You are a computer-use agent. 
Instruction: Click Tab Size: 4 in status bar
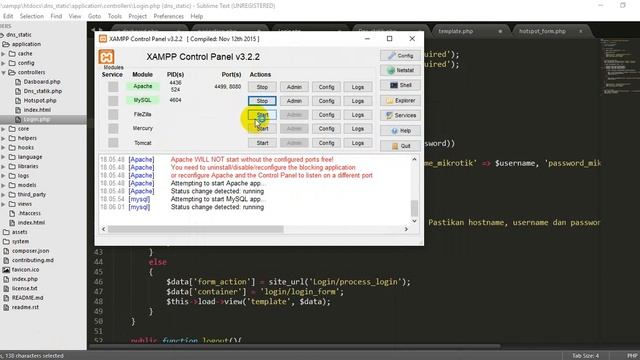(585, 356)
